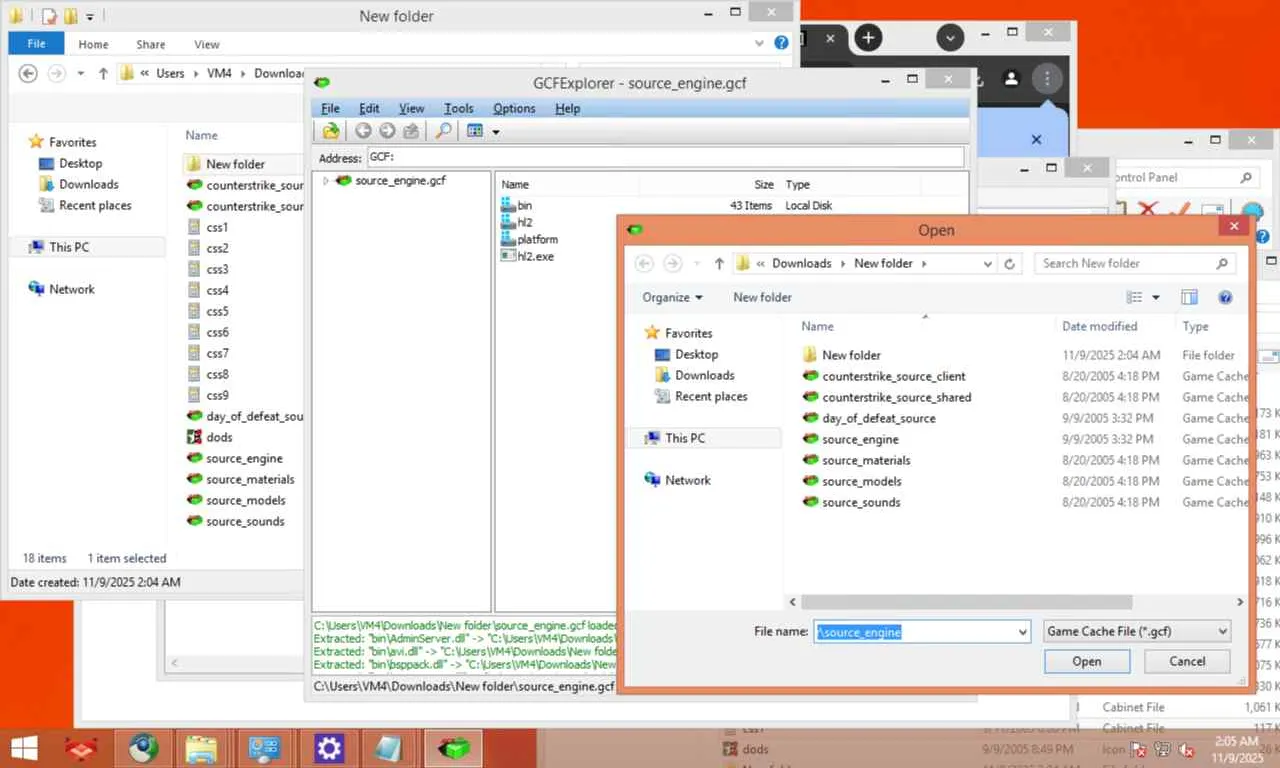Open the Game Cache File type dropdown
The height and width of the screenshot is (768, 1280).
[x=1136, y=632]
